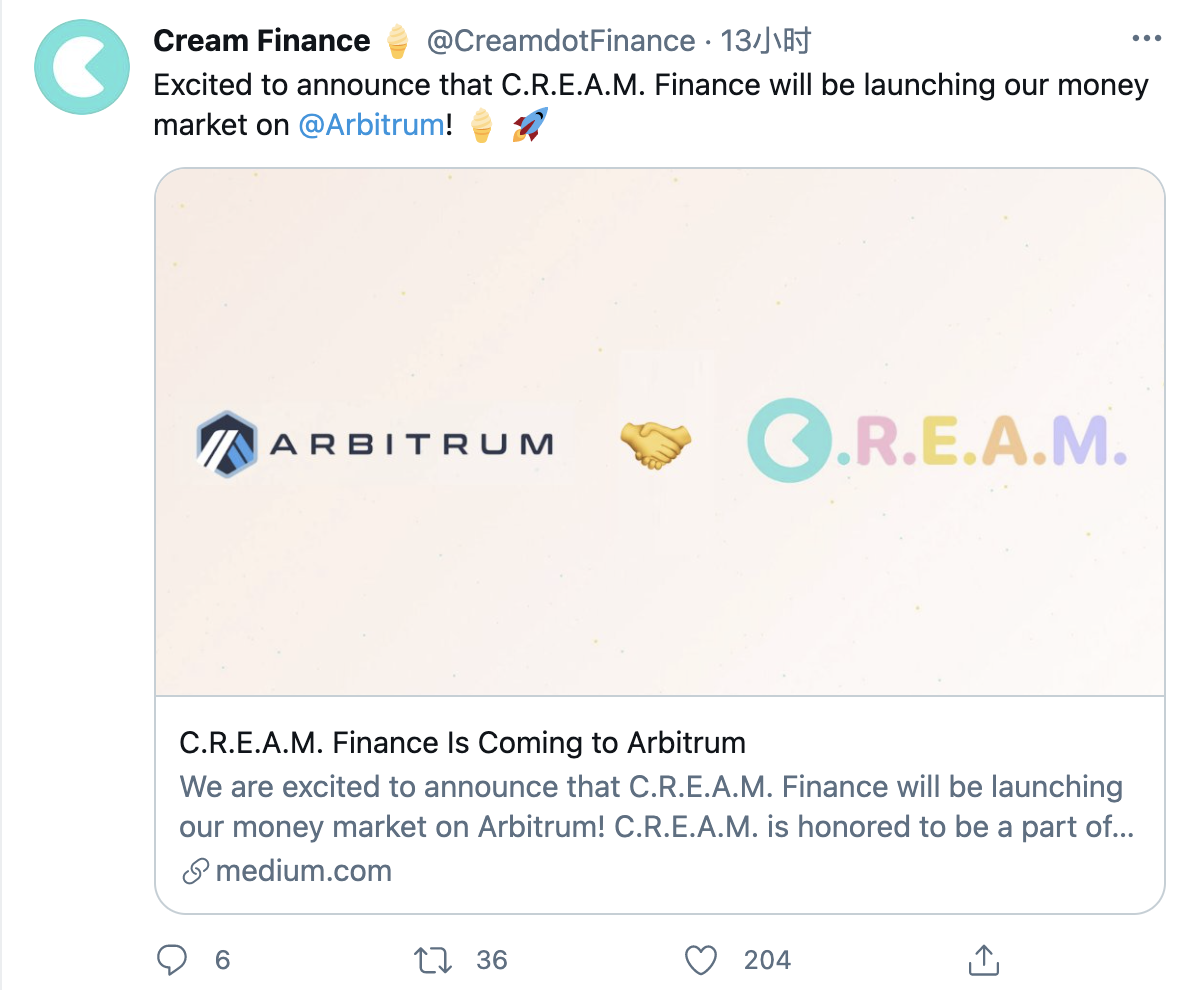Open the medium.com link with chain icon

tap(286, 871)
